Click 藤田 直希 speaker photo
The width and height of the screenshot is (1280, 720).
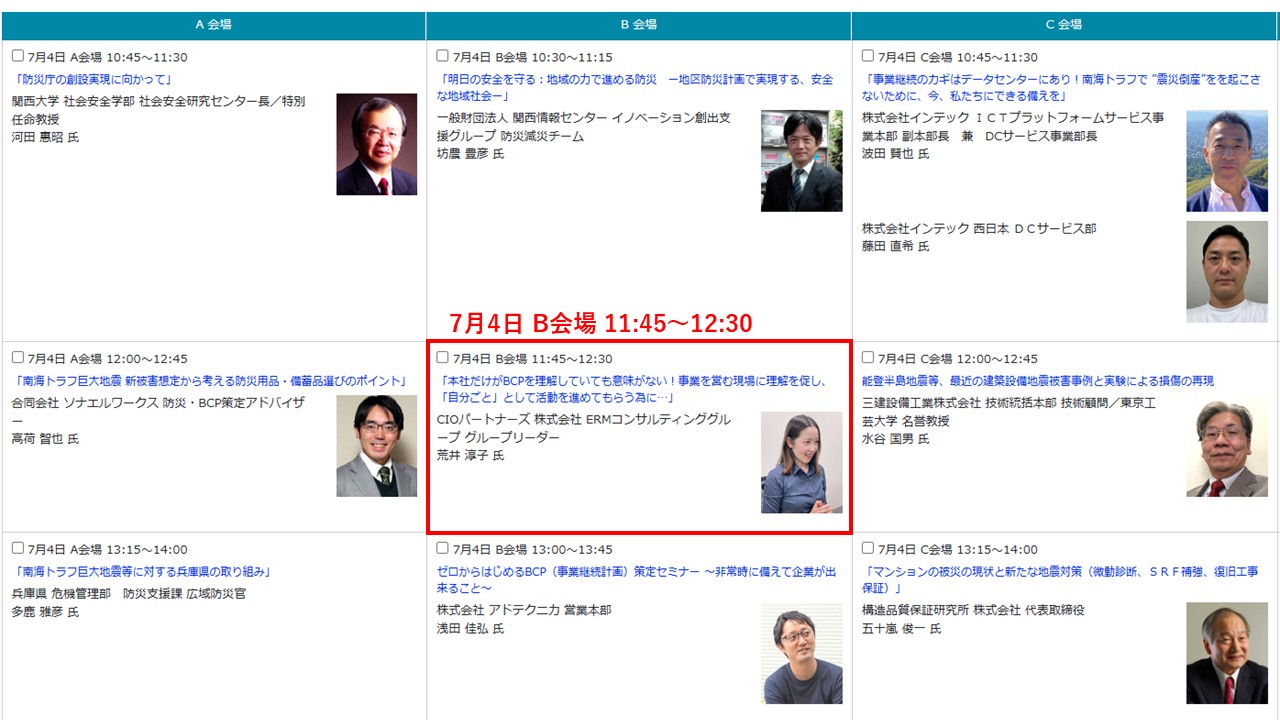(1227, 272)
